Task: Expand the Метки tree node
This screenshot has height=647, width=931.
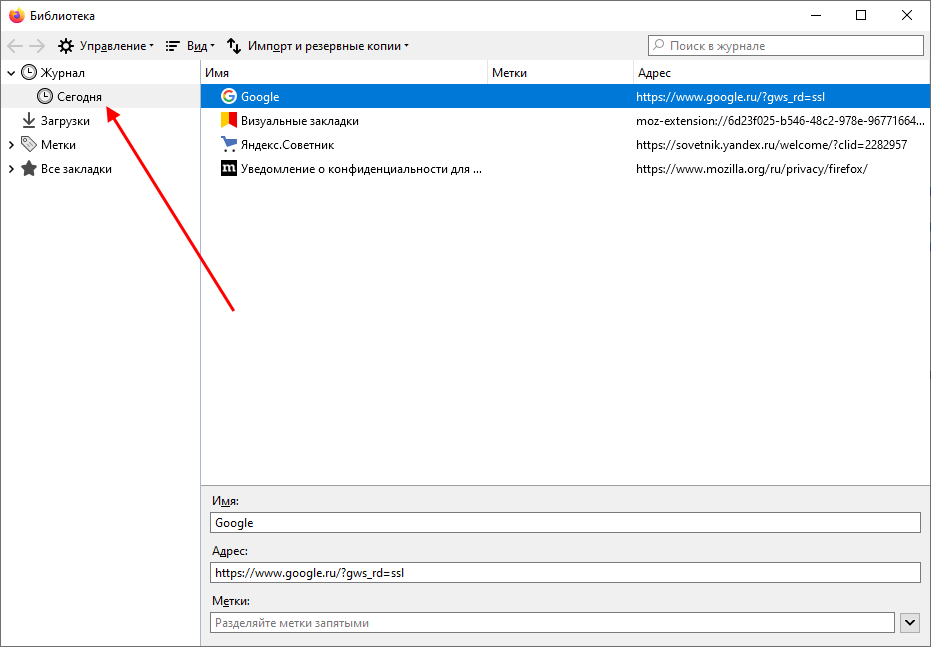Action: point(11,145)
